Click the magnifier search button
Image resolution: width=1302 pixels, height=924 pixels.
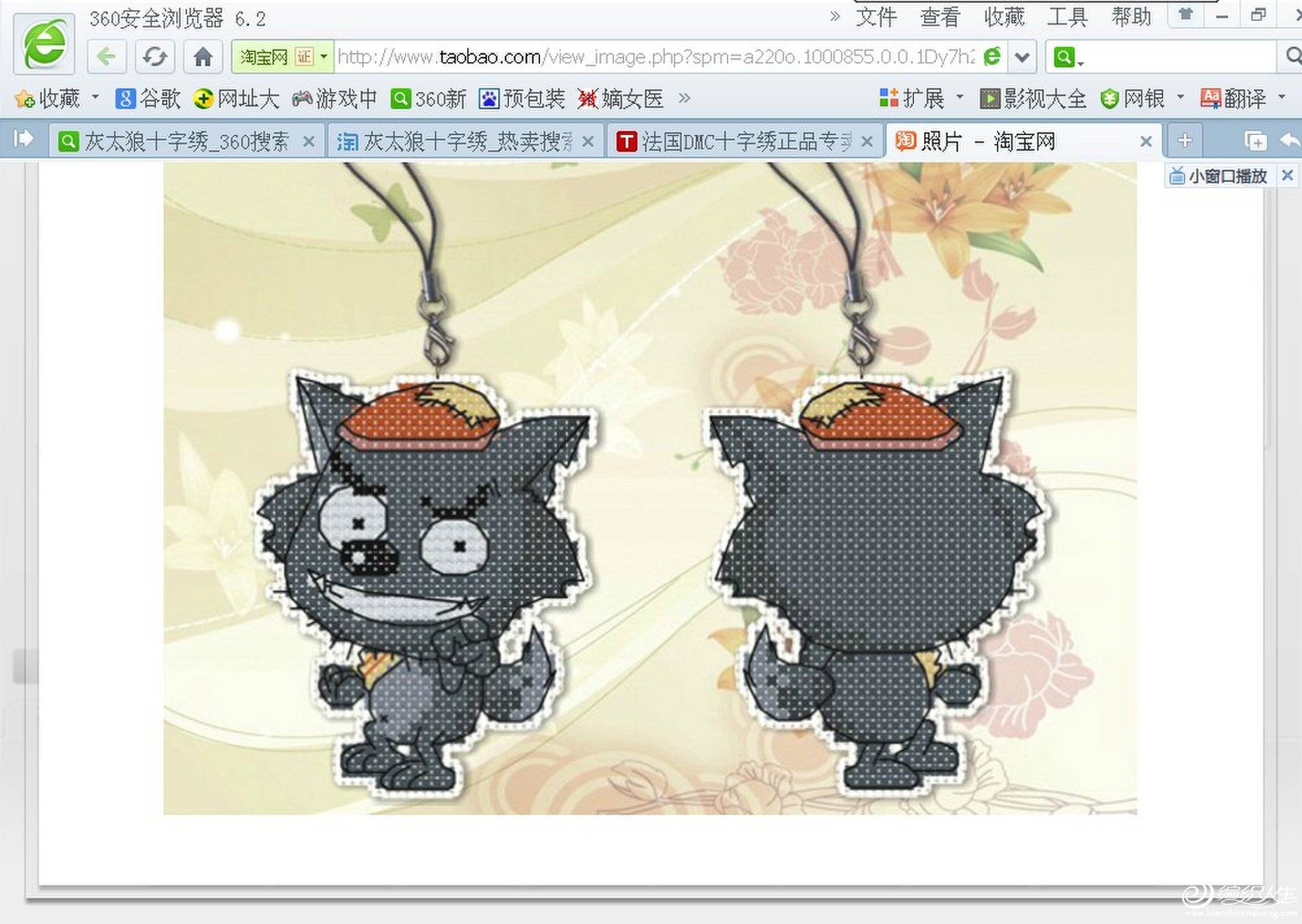pyautogui.click(x=1292, y=57)
